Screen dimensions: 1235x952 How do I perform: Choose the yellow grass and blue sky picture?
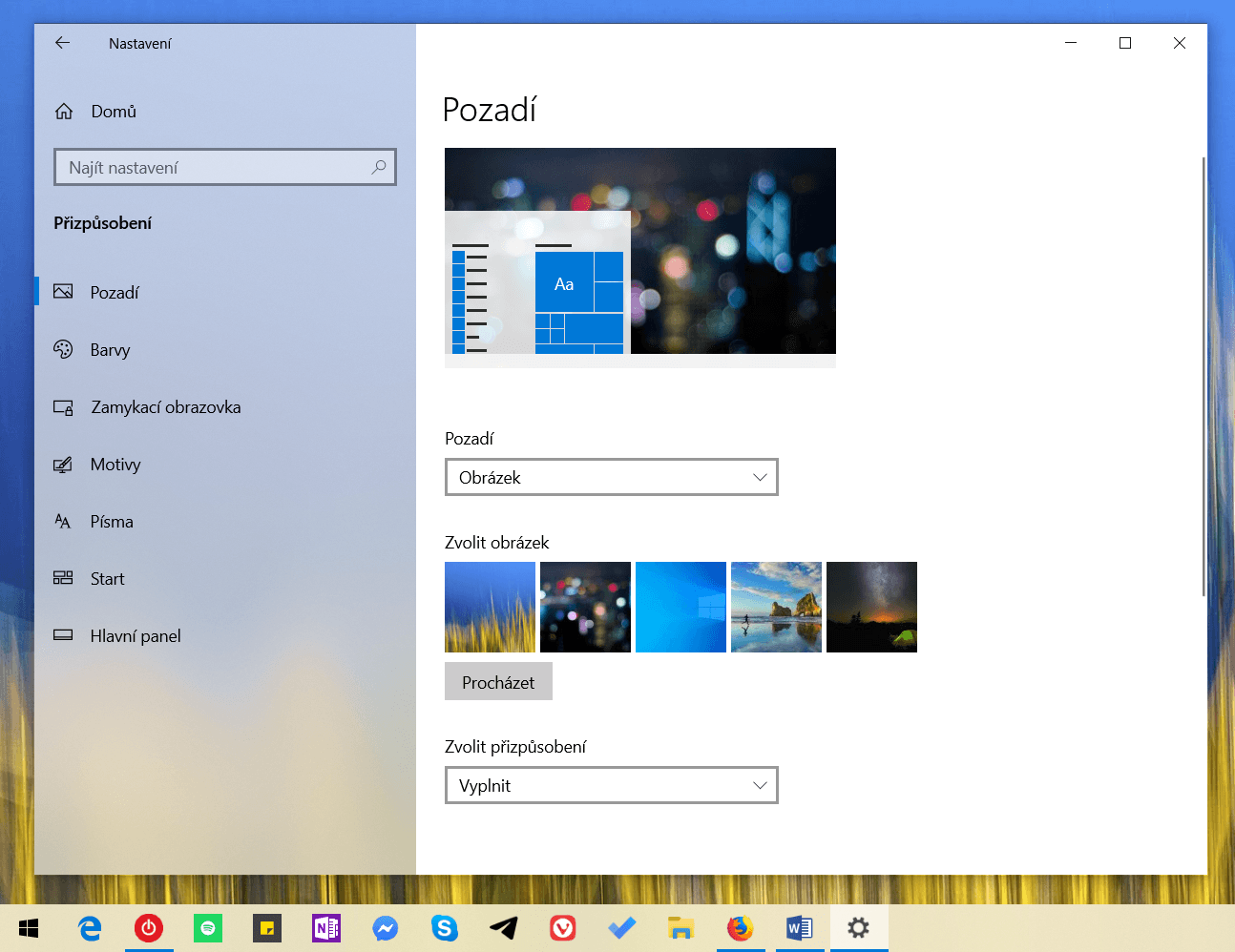point(490,607)
